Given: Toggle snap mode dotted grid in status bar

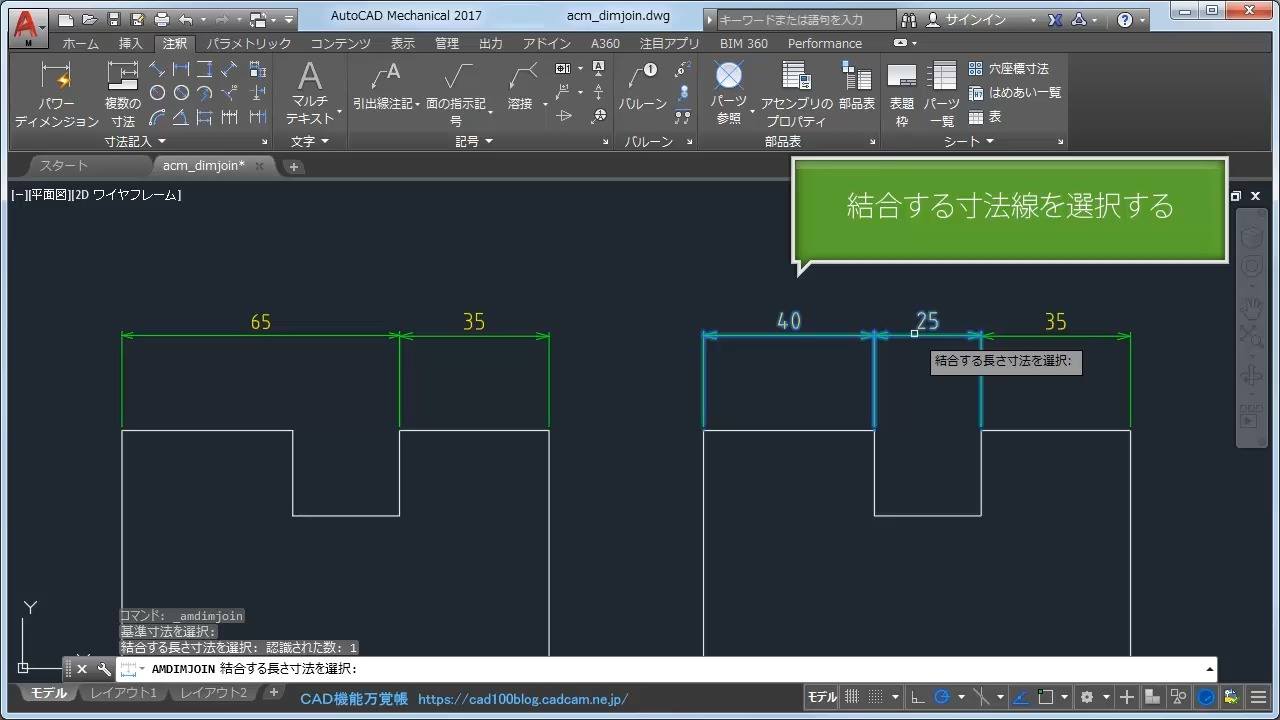Looking at the screenshot, I should [875, 697].
